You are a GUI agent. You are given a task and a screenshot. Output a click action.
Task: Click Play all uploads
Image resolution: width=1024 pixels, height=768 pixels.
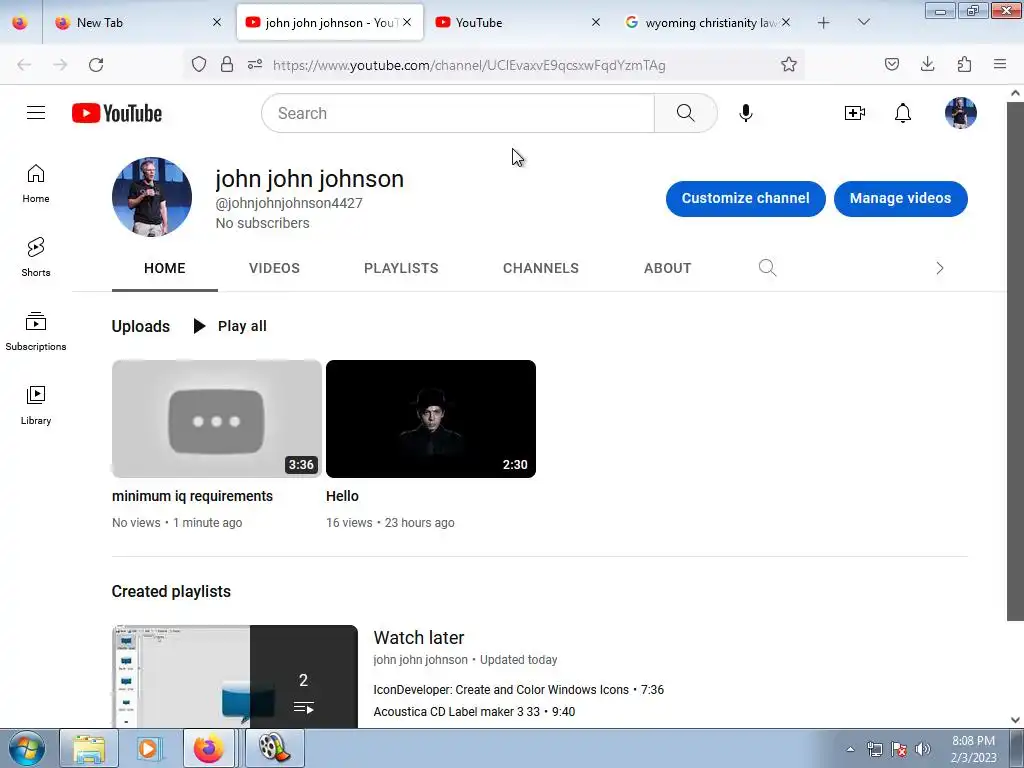(230, 326)
